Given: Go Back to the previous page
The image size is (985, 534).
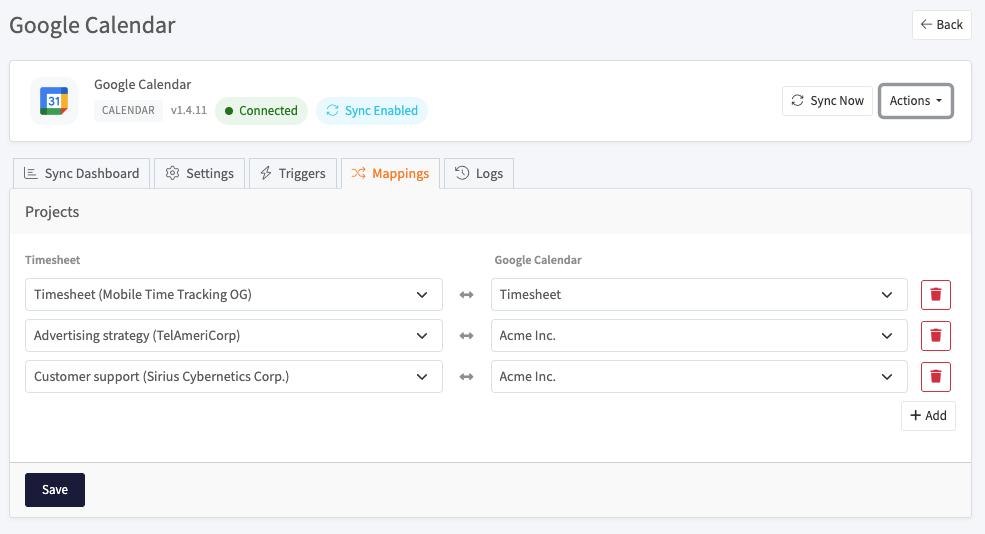Looking at the screenshot, I should (x=942, y=25).
